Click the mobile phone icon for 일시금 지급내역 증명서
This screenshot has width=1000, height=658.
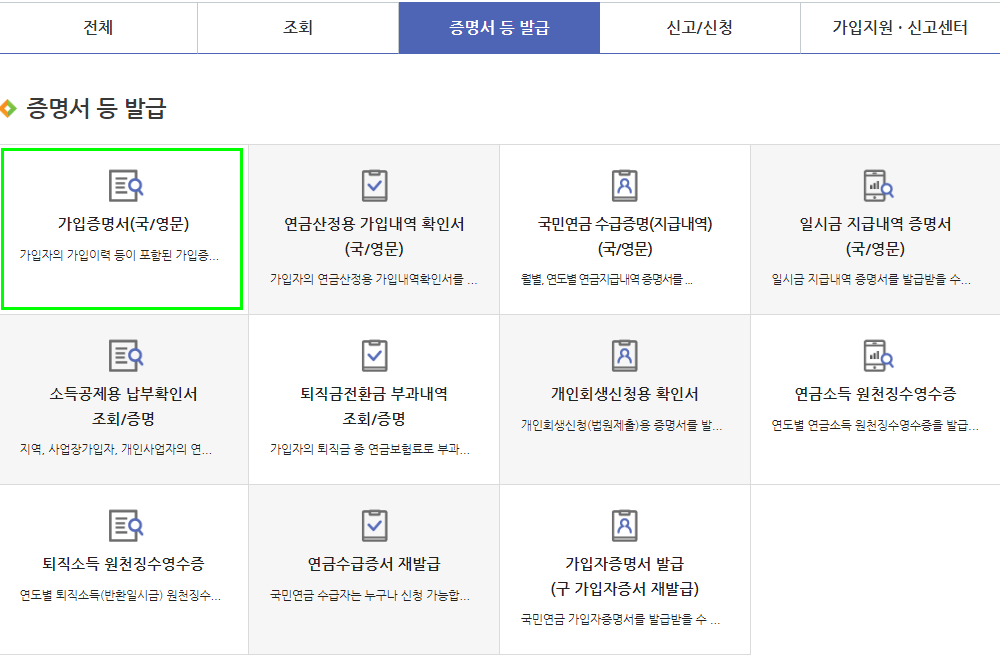[x=873, y=185]
